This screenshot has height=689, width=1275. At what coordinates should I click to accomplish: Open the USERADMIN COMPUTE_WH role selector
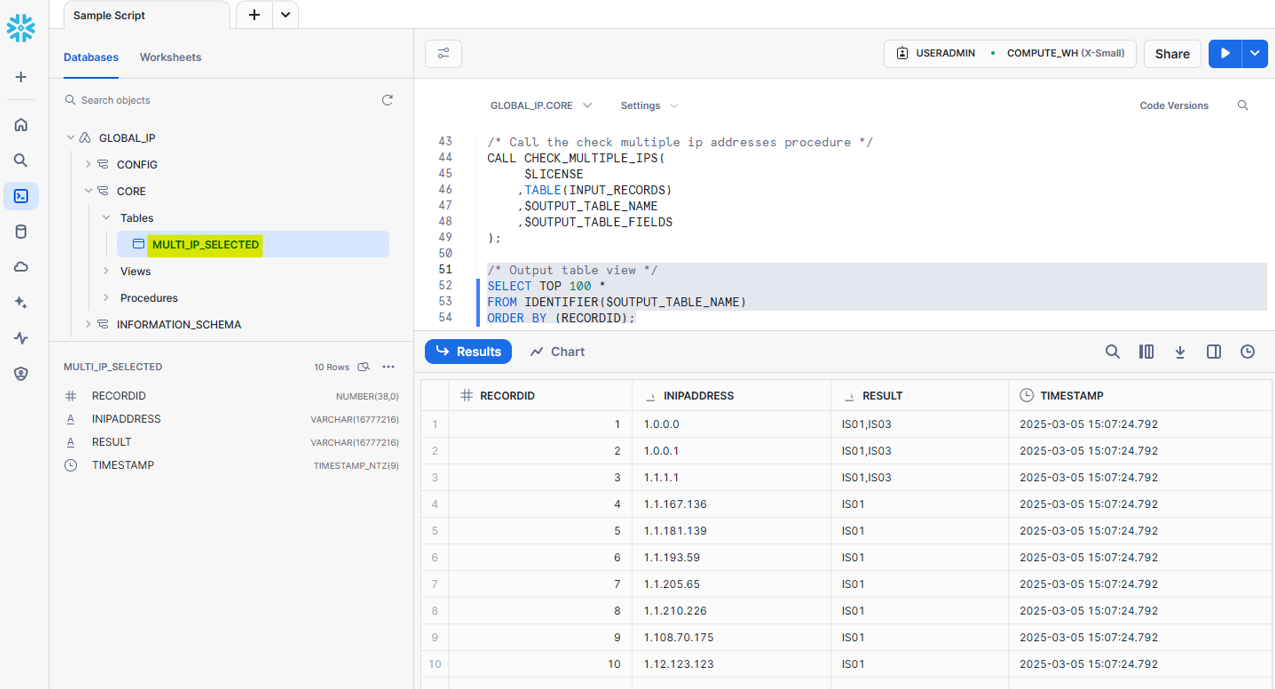point(1010,54)
